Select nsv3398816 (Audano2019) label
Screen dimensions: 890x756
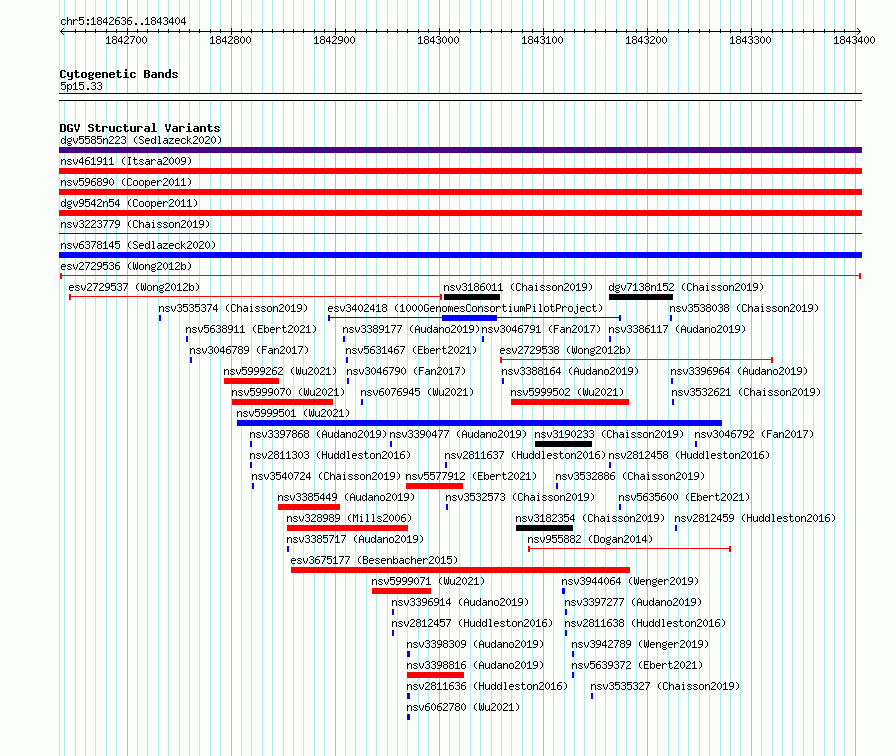pyautogui.click(x=475, y=665)
